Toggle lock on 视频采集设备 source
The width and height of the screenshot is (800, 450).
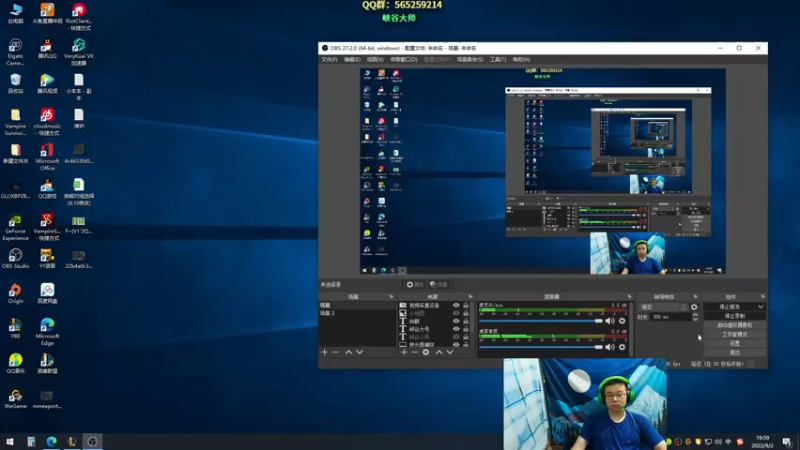pos(466,305)
